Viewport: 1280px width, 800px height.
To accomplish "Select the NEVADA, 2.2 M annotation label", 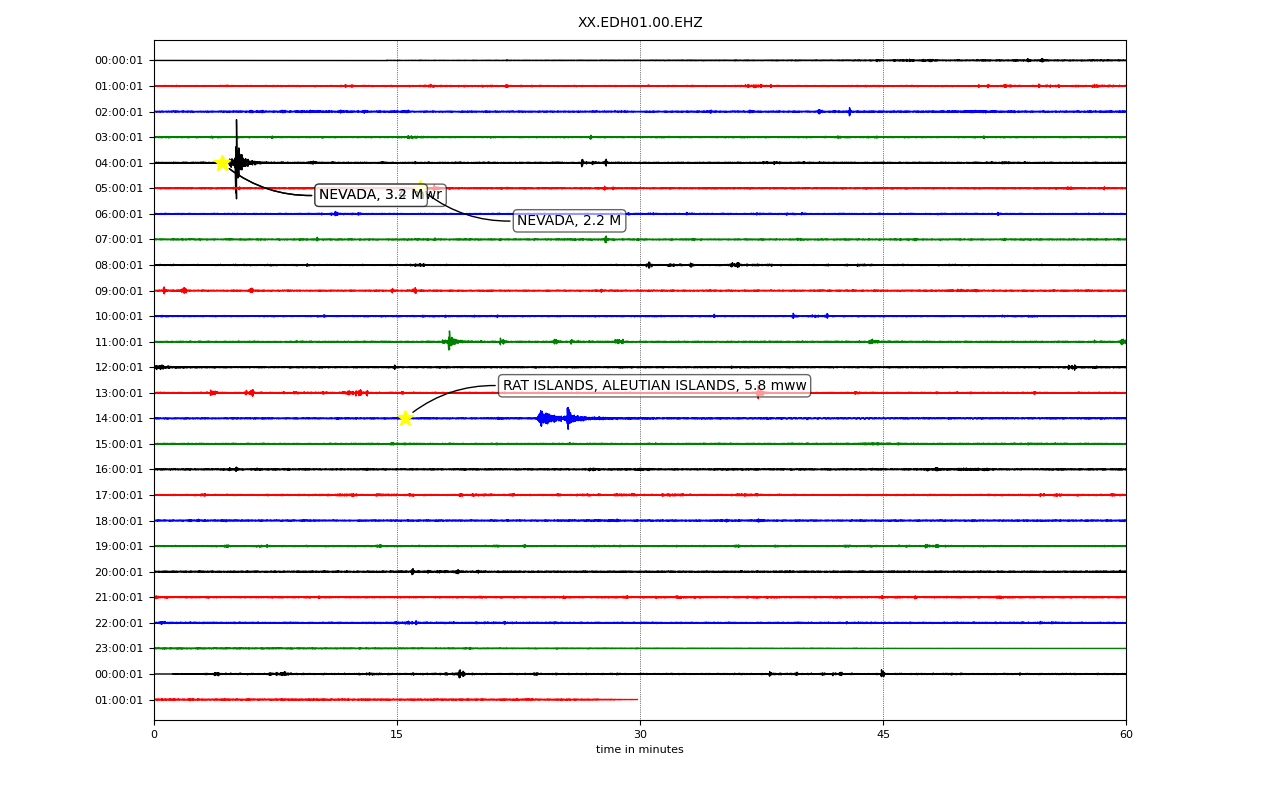I will [569, 221].
